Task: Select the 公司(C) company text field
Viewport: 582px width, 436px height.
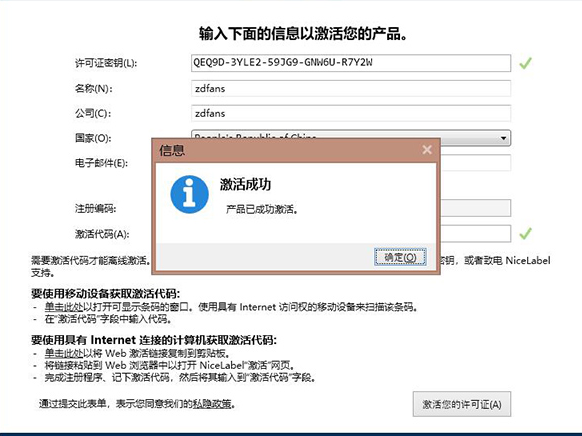Action: (x=351, y=113)
